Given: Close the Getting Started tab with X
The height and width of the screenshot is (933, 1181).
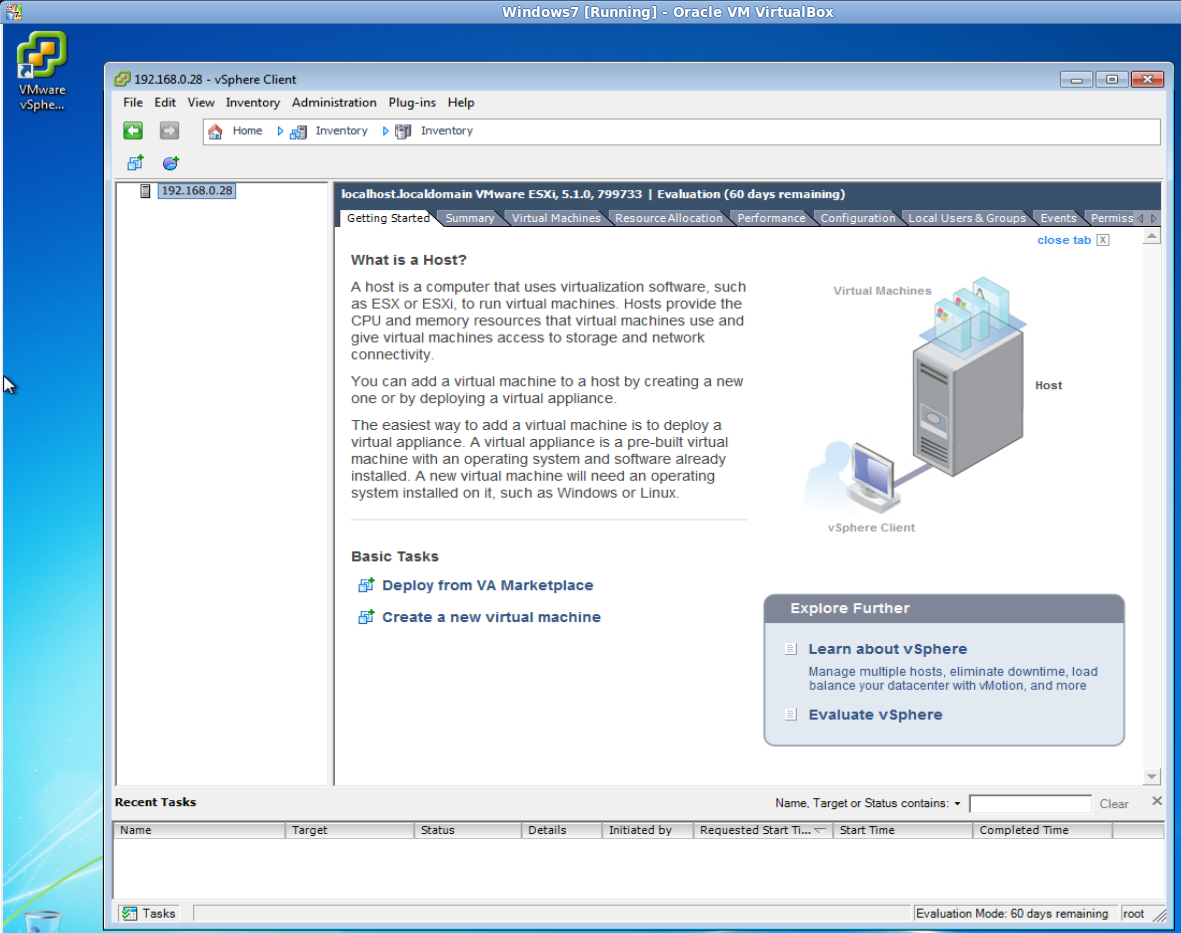Looking at the screenshot, I should click(1103, 240).
